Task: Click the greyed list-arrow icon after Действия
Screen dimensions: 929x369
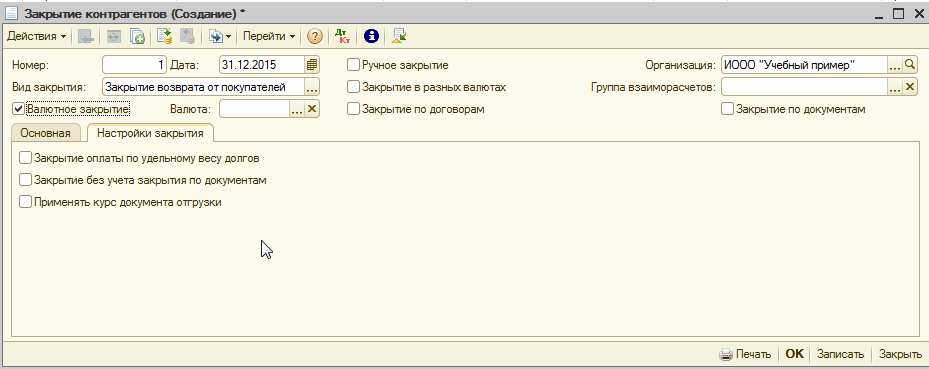Action: tap(86, 37)
